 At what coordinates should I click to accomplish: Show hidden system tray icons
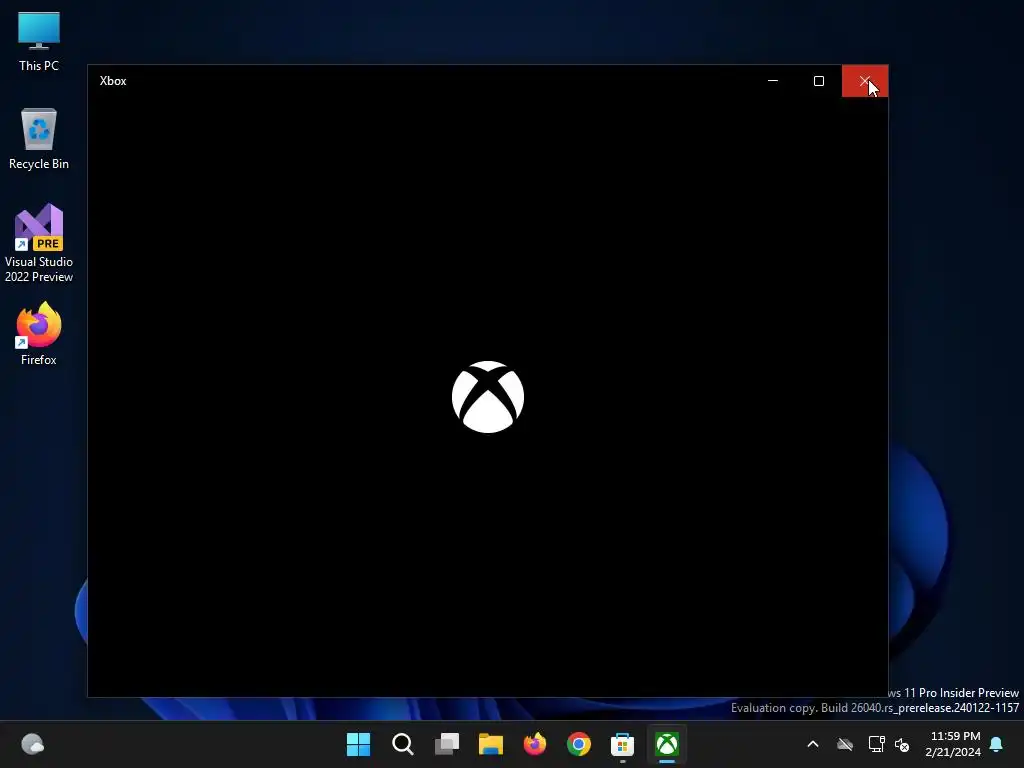coord(813,744)
